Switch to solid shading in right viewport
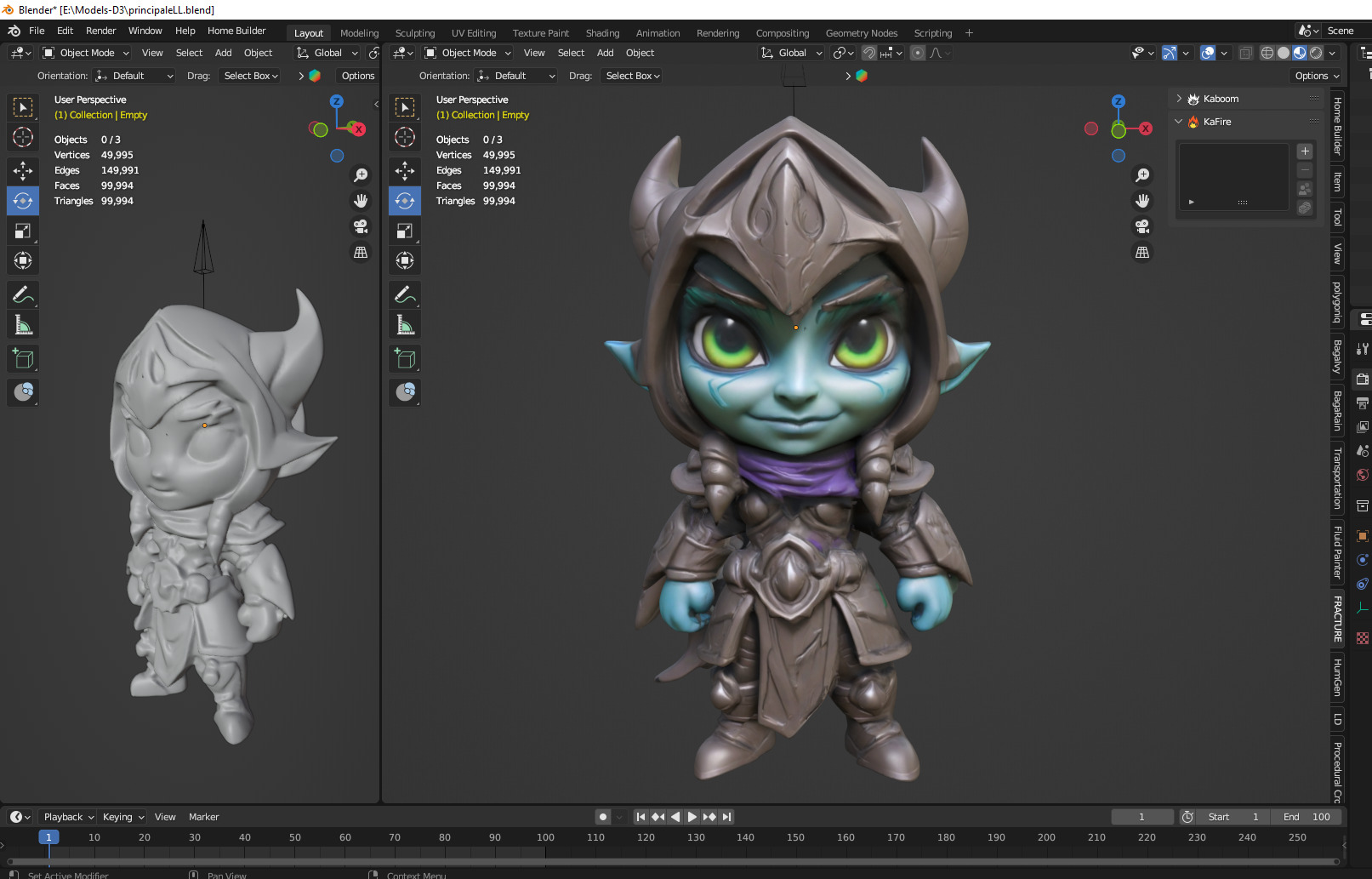The width and height of the screenshot is (1372, 879). [1284, 53]
